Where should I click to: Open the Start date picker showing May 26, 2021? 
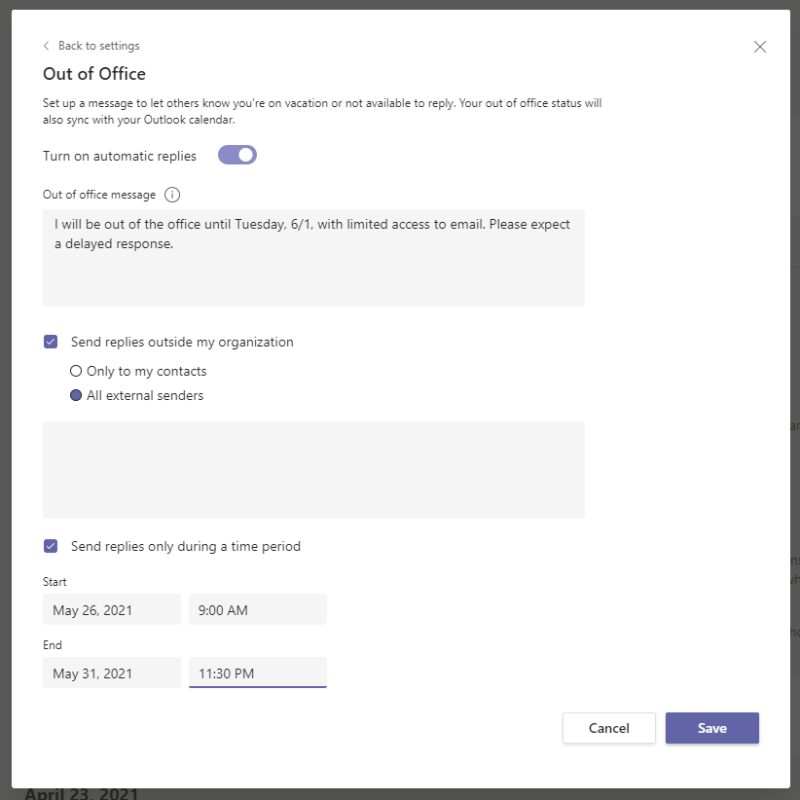(111, 609)
